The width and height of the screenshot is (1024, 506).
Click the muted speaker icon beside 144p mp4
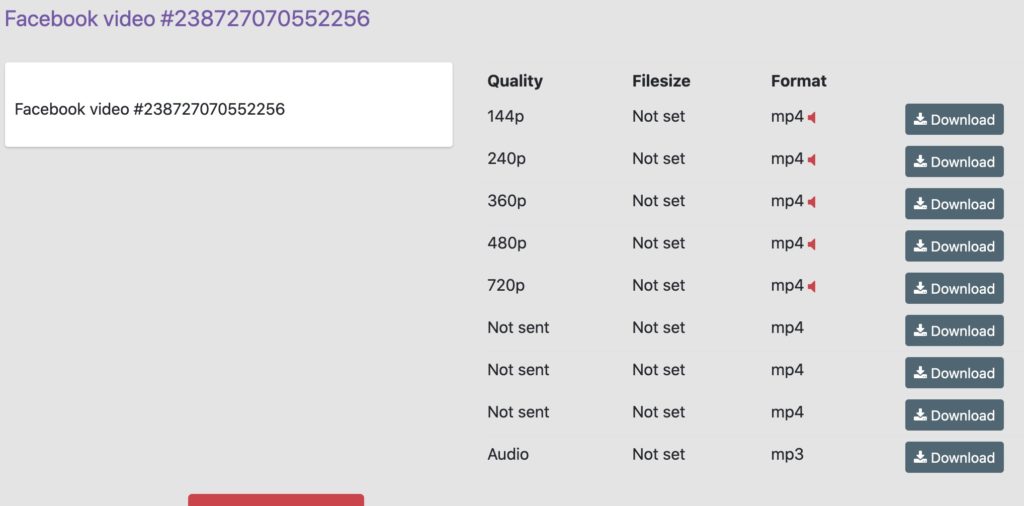click(812, 118)
